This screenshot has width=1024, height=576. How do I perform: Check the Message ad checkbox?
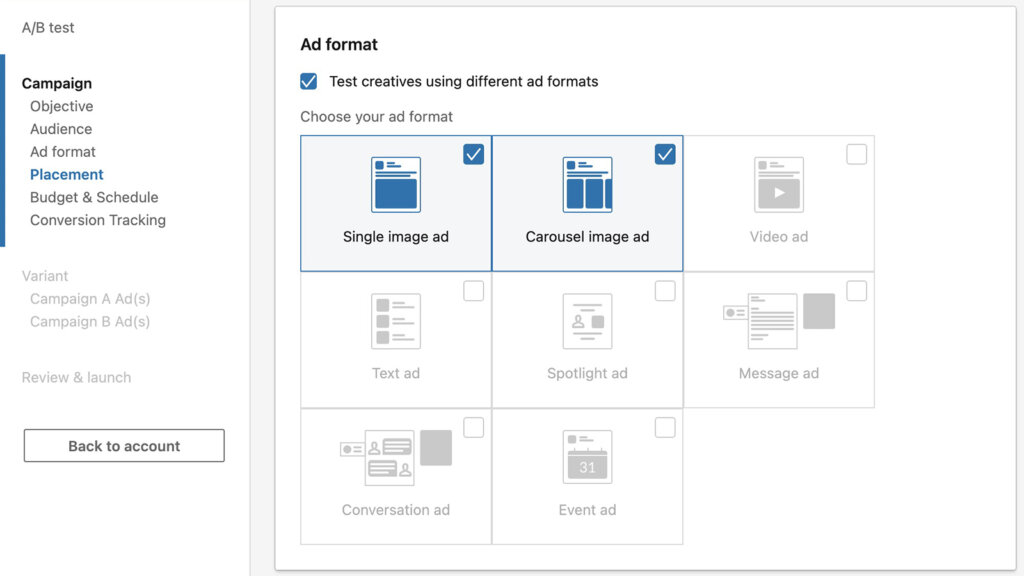pos(857,290)
